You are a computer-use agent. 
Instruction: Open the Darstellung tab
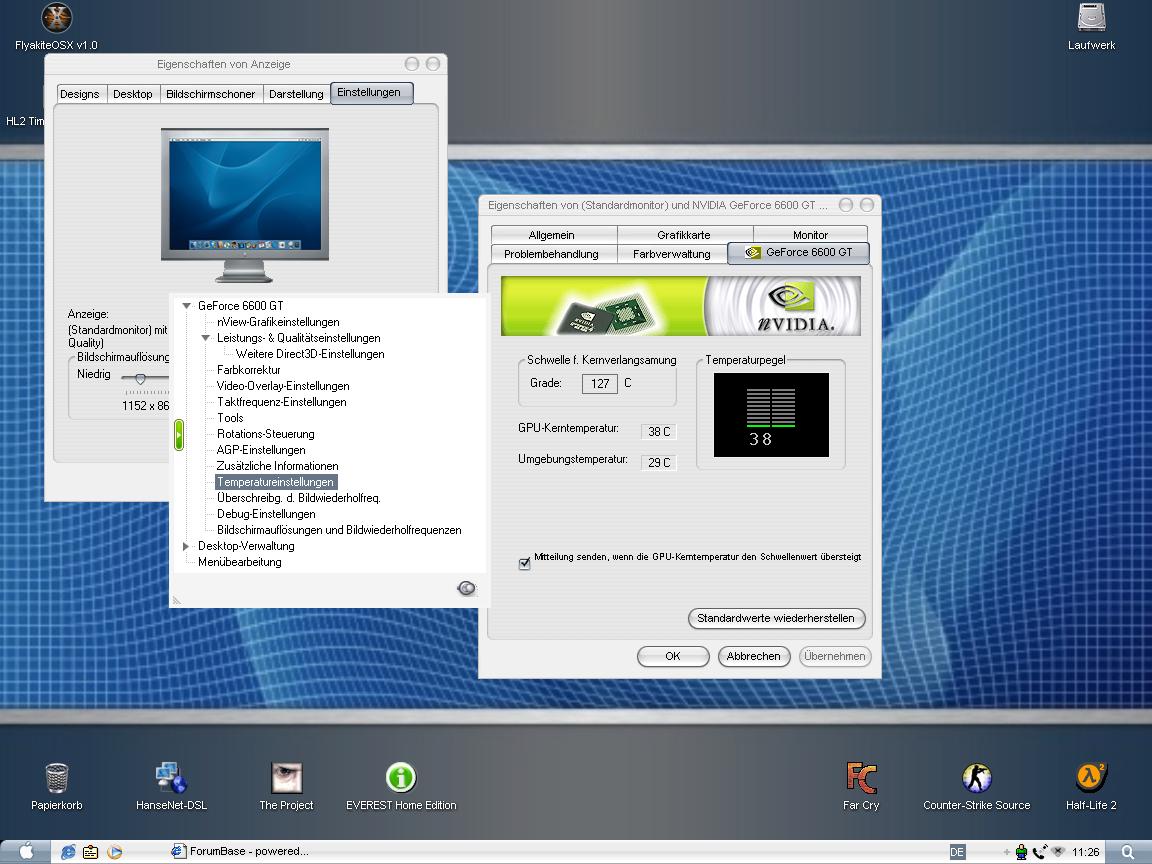296,94
